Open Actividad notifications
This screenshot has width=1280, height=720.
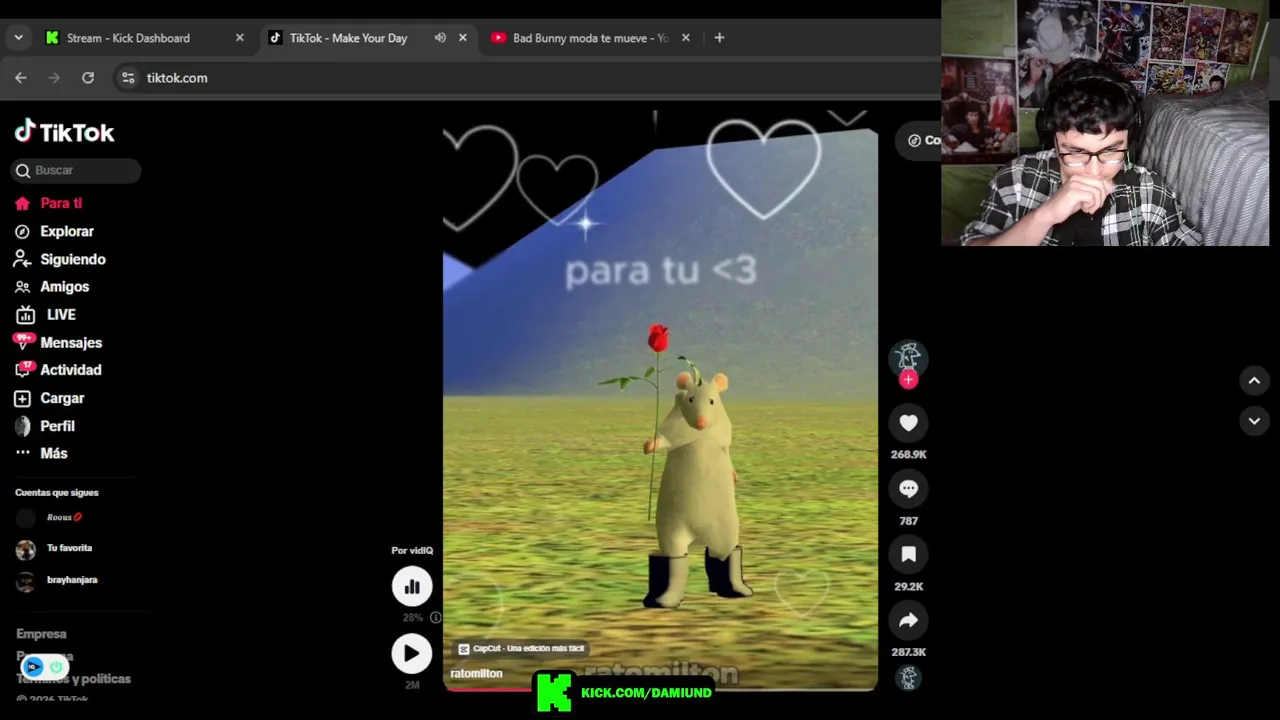[x=71, y=370]
